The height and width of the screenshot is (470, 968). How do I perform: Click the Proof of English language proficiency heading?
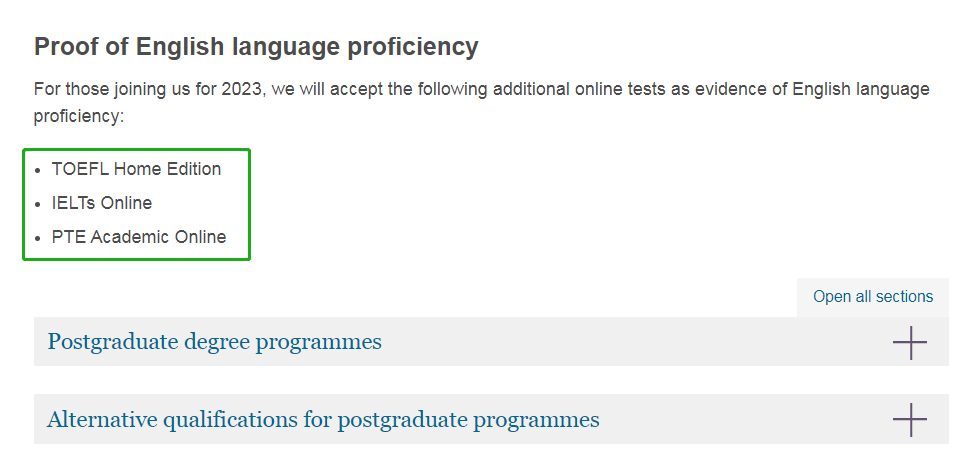[x=256, y=46]
